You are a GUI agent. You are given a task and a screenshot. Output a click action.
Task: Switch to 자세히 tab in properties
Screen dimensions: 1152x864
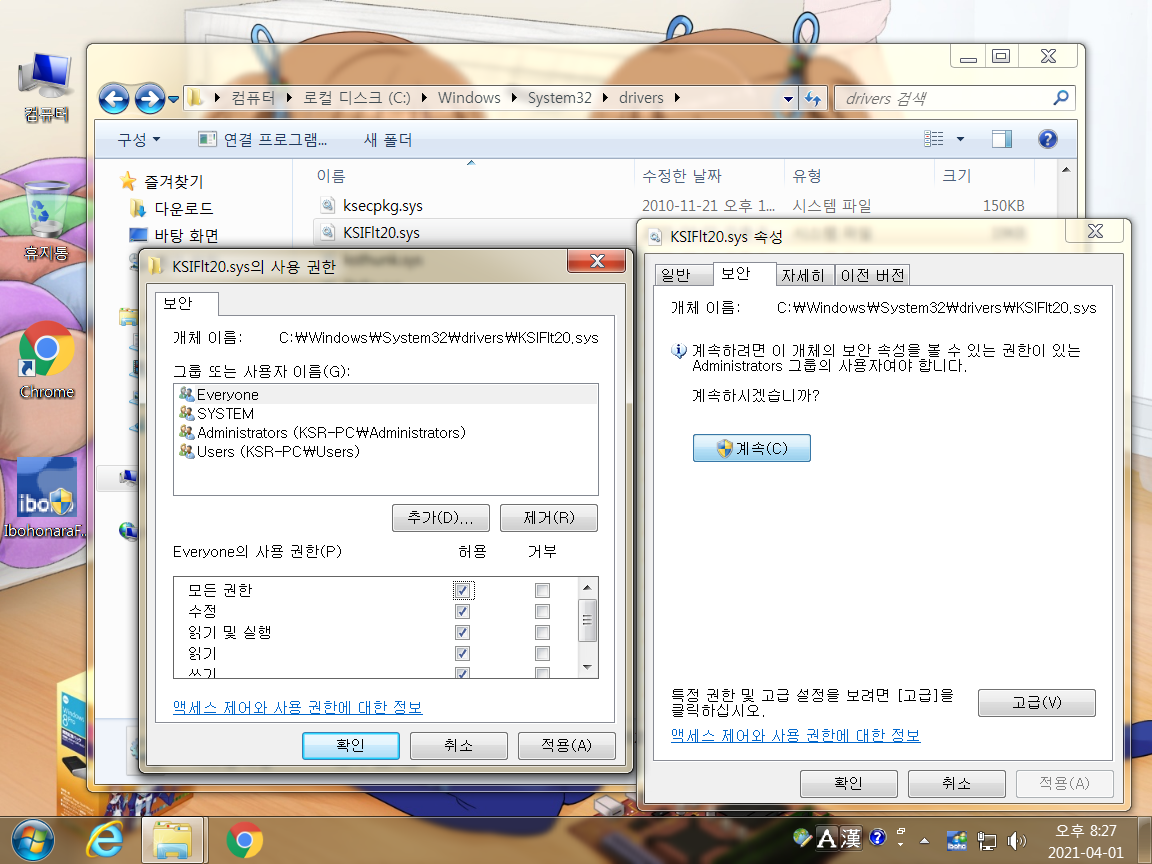click(x=804, y=275)
